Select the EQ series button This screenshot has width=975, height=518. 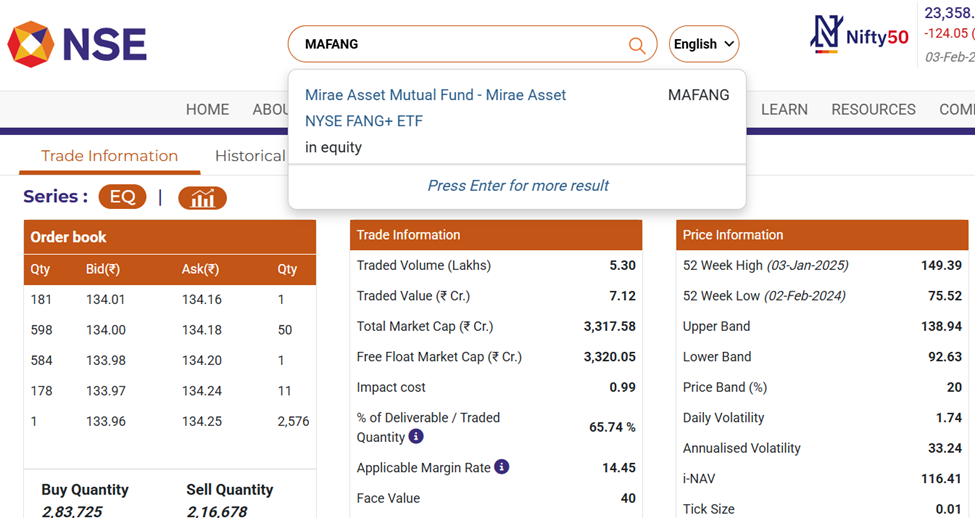click(x=122, y=197)
